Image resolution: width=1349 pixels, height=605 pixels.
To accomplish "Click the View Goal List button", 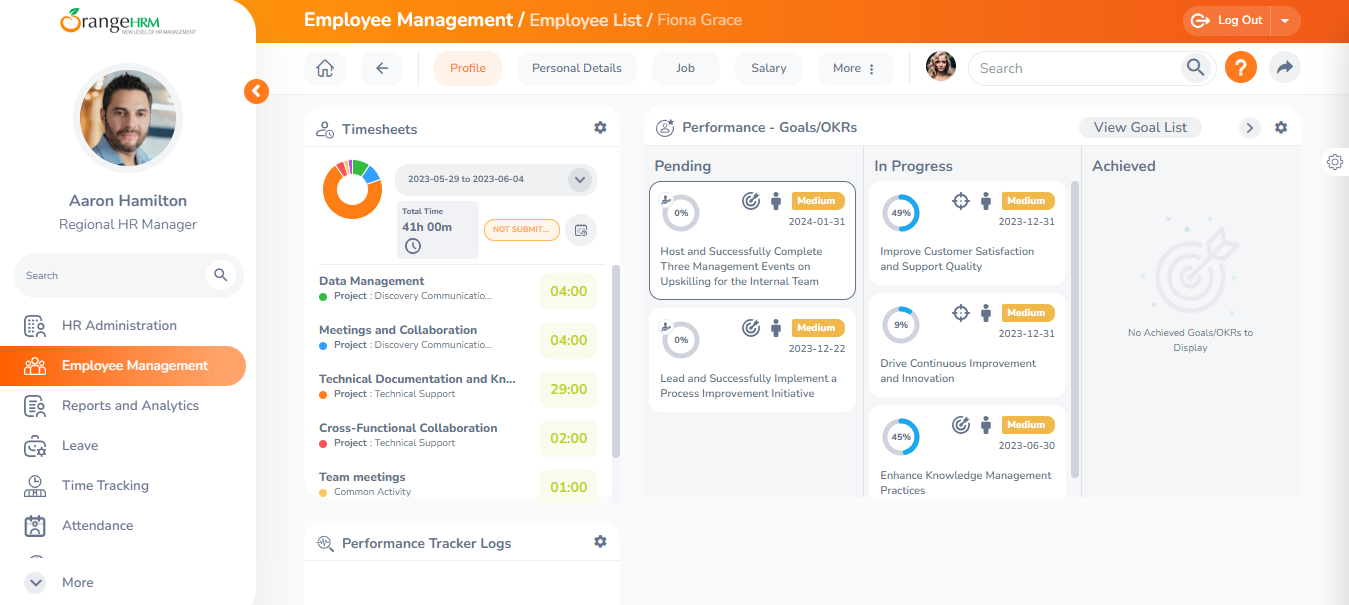I will [1140, 127].
